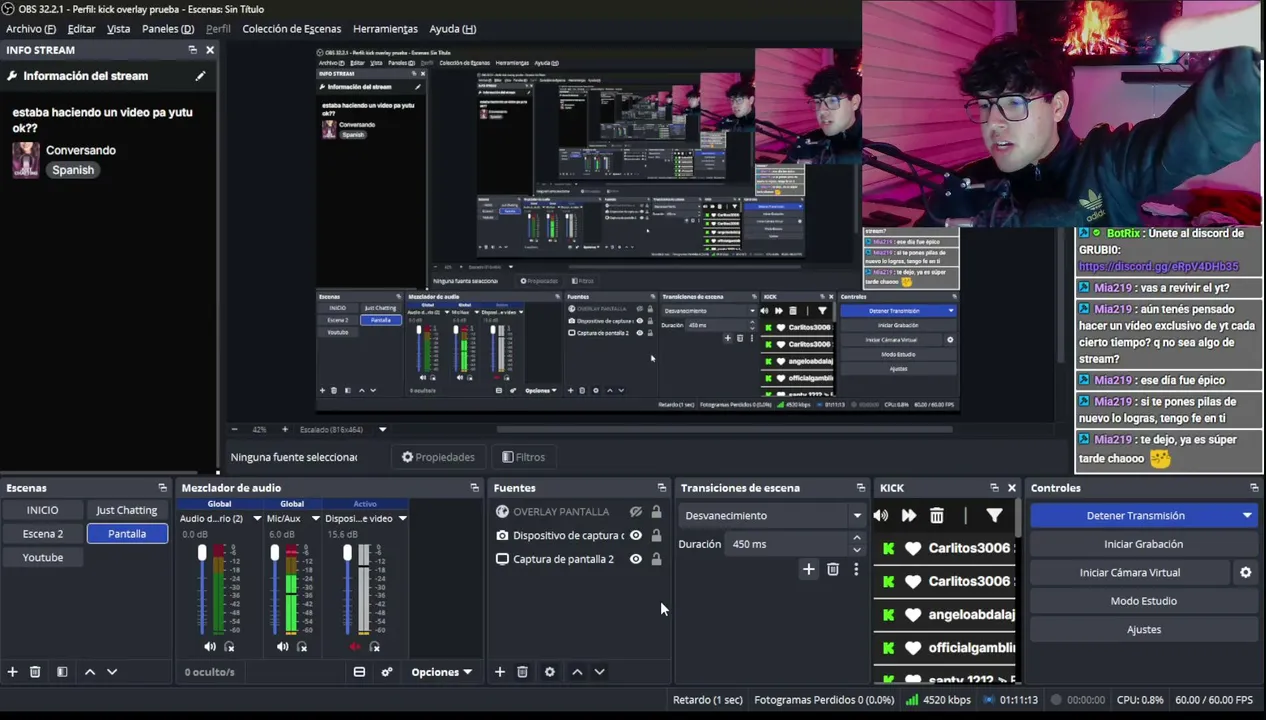Mute the Mic/Aux channel
This screenshot has width=1266, height=720.
(x=282, y=647)
